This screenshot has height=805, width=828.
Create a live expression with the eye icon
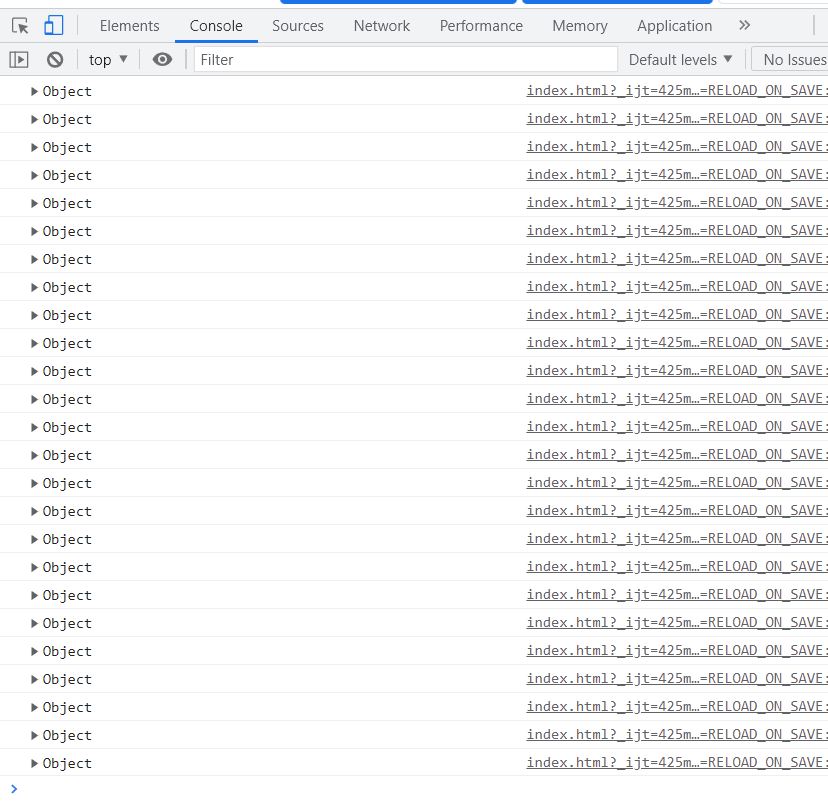tap(162, 60)
